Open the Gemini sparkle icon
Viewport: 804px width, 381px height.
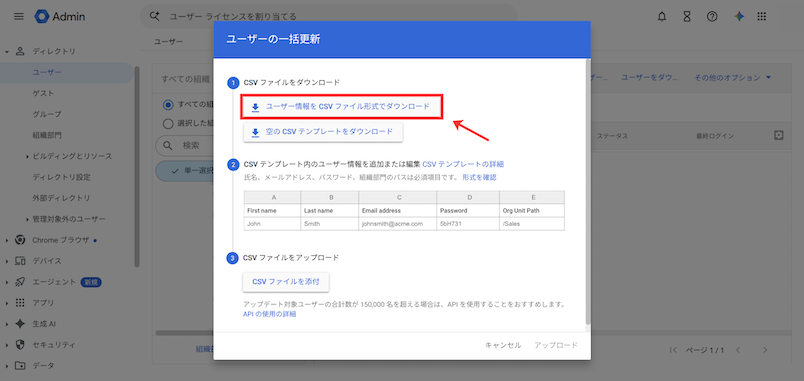(x=738, y=16)
